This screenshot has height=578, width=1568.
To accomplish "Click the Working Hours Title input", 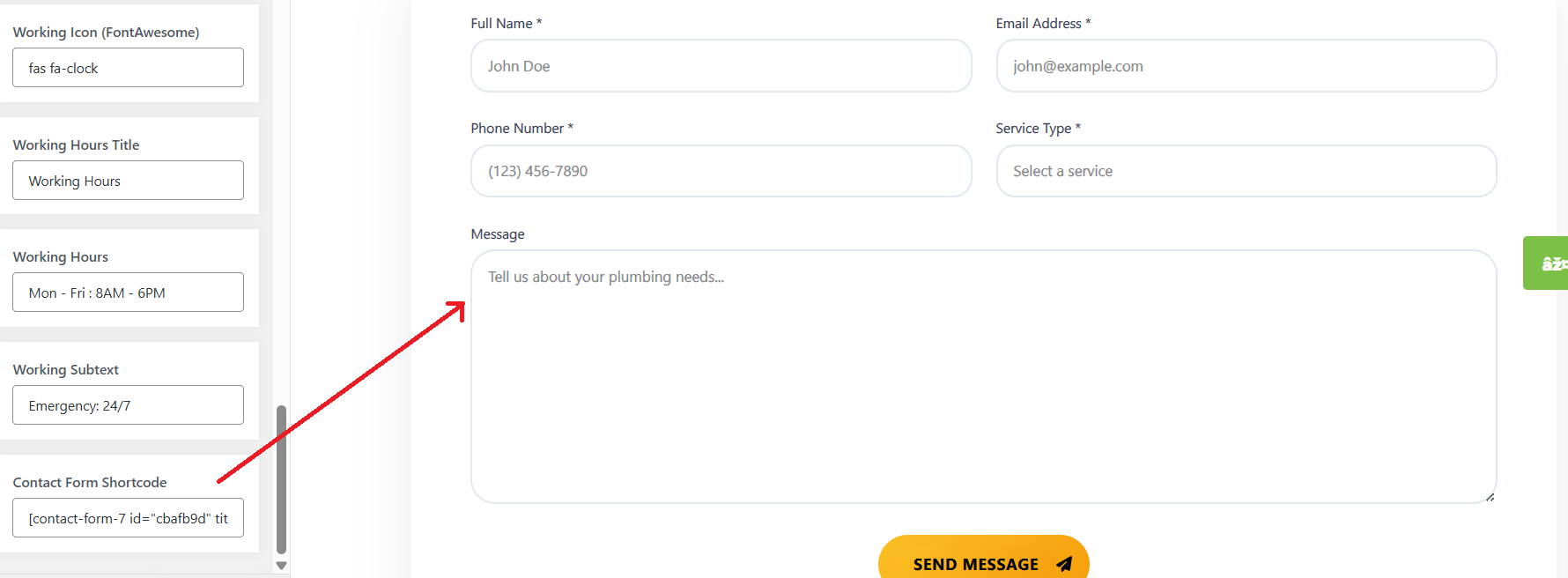I will coord(128,181).
